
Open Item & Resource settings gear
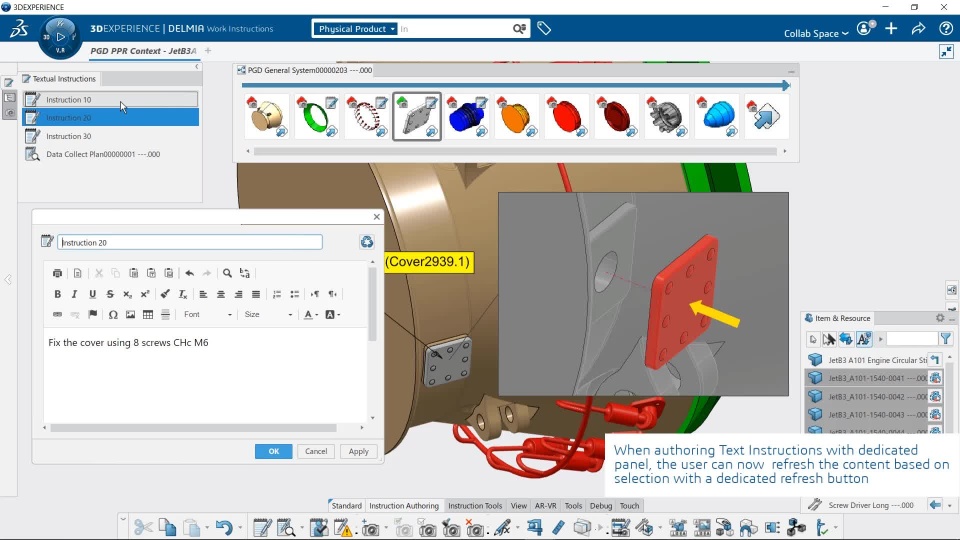940,318
